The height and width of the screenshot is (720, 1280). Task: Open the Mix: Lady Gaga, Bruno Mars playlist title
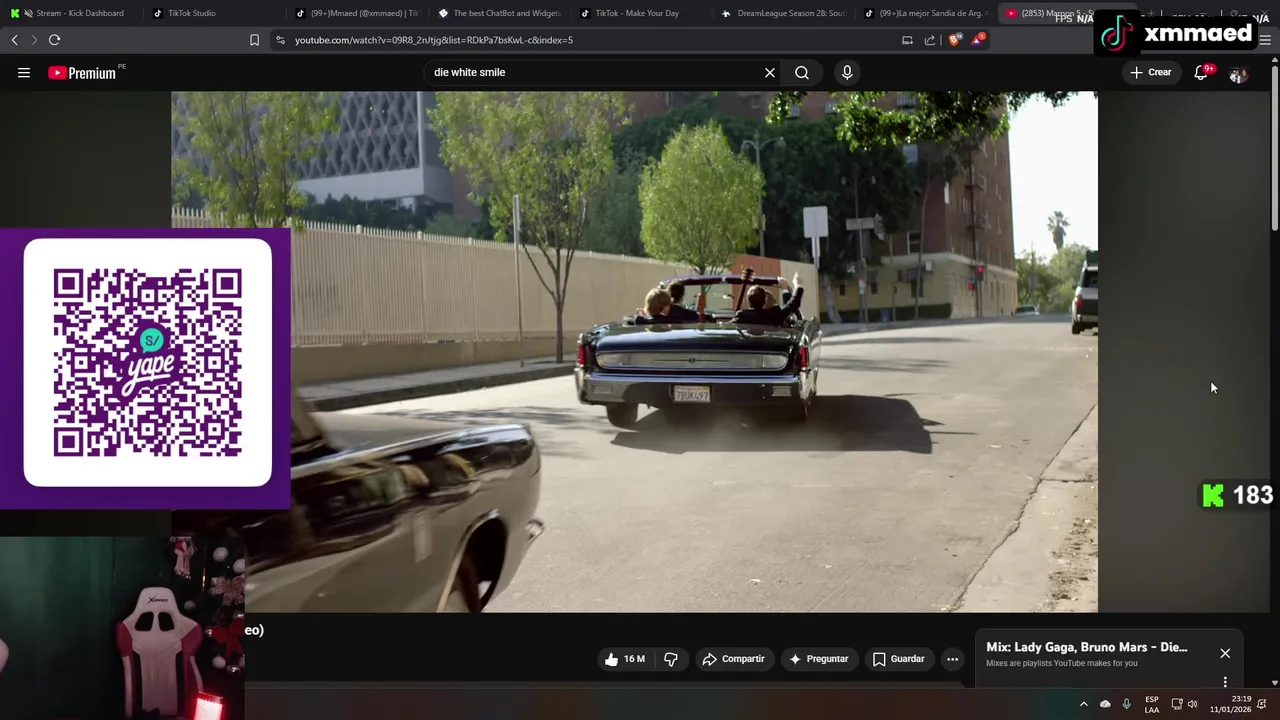point(1087,647)
